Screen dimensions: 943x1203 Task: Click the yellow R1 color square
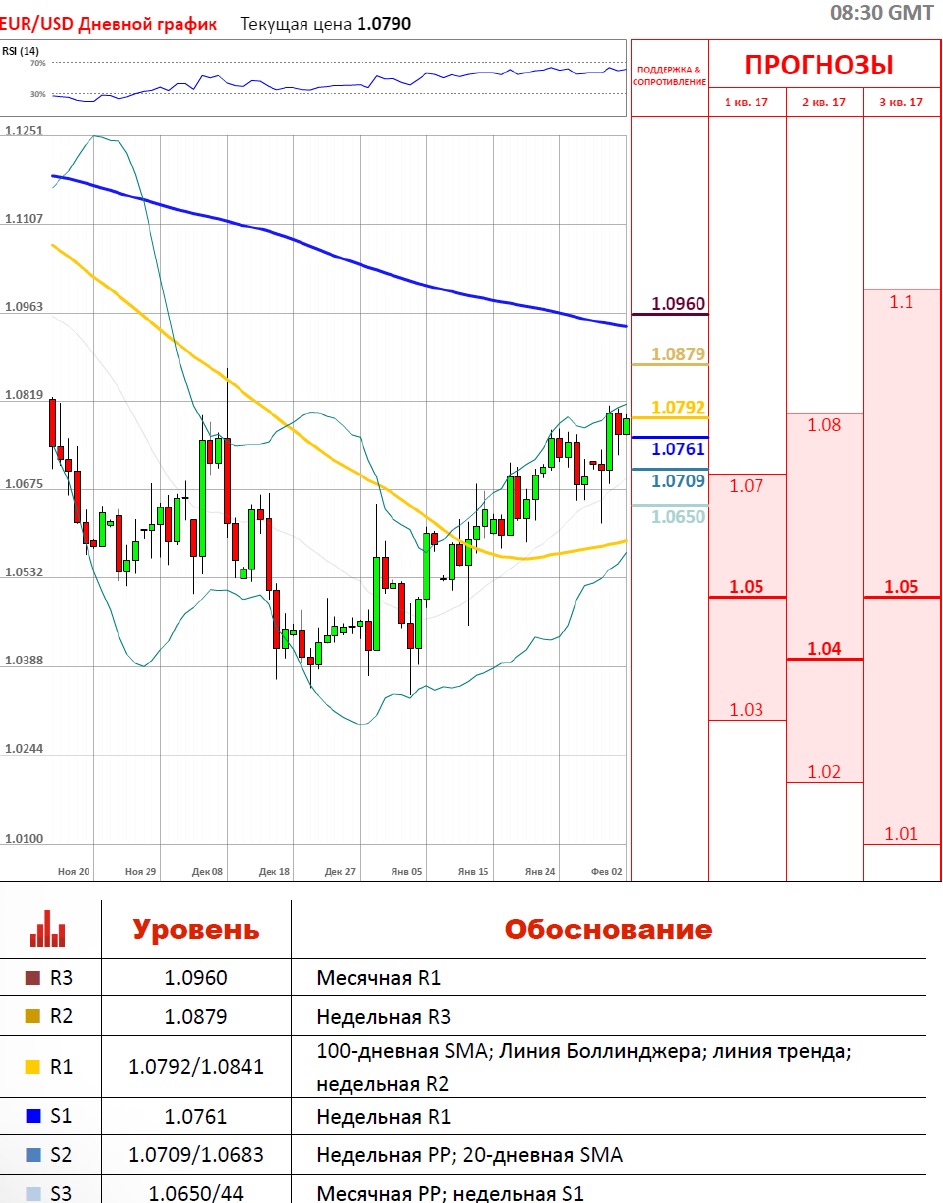point(33,1067)
